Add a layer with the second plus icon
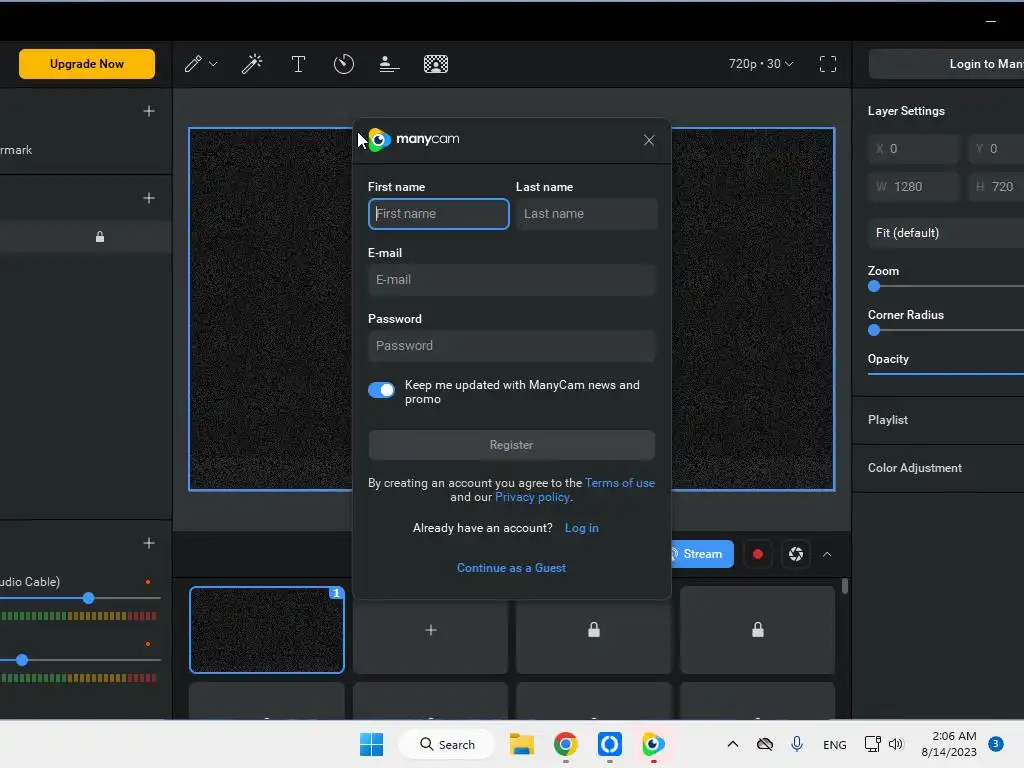This screenshot has height=768, width=1024. 149,198
